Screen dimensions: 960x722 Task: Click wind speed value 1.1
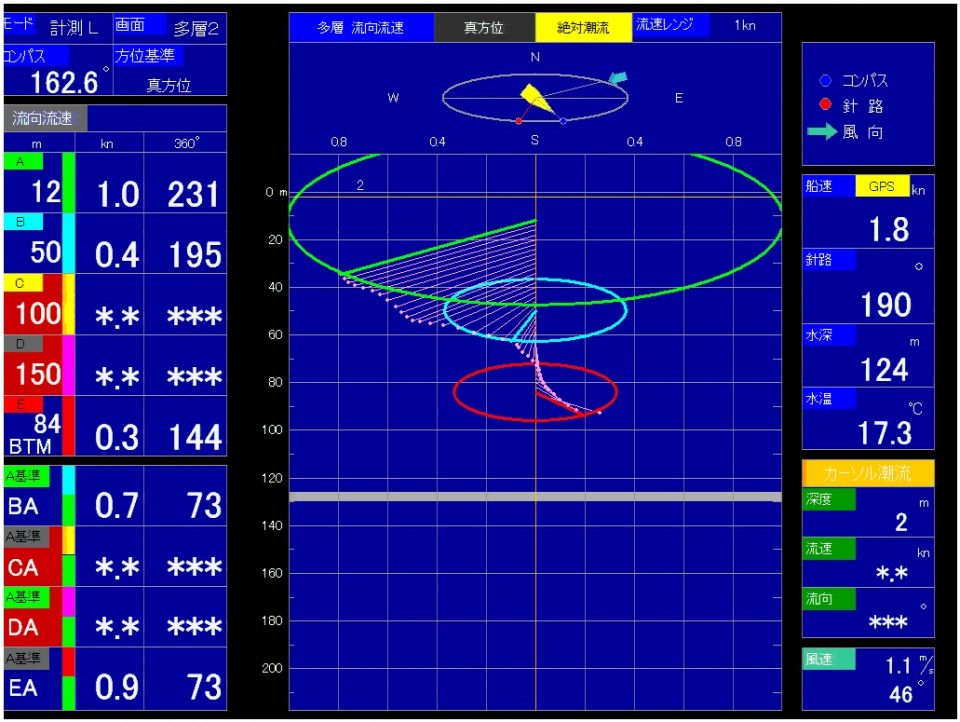899,665
